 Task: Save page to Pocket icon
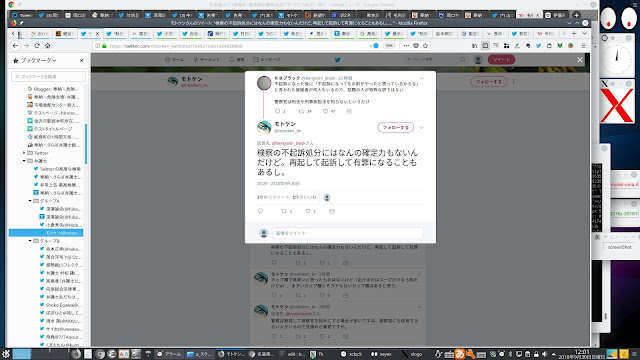416,46
